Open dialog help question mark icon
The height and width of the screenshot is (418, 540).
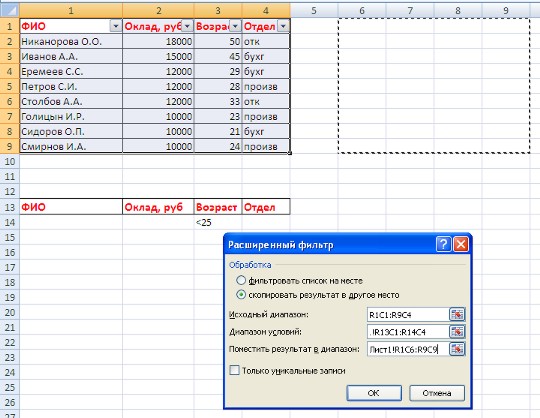443,244
